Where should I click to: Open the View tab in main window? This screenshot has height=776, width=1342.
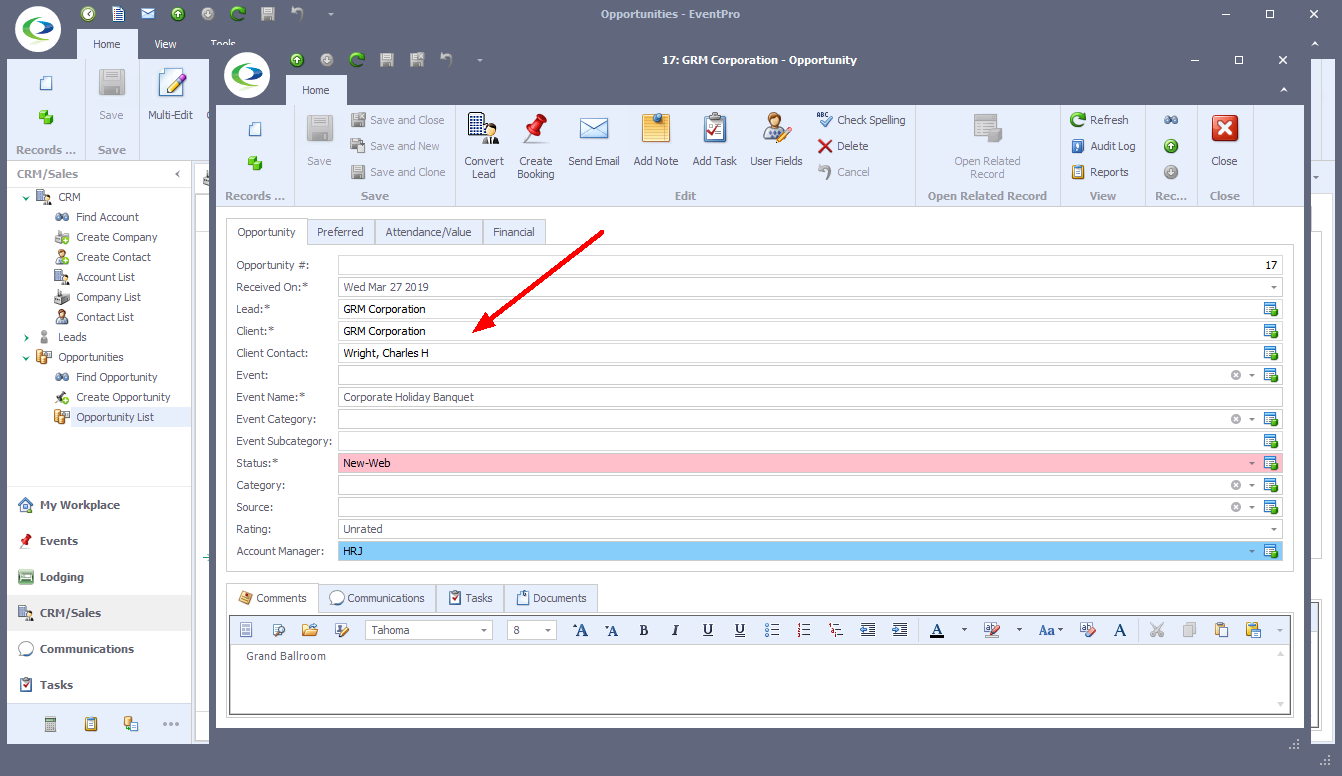[165, 44]
